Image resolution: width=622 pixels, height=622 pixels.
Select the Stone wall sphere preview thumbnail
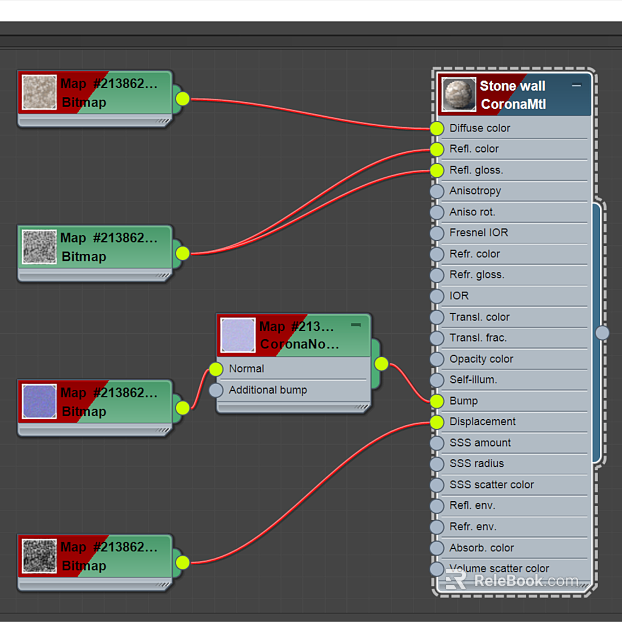459,95
